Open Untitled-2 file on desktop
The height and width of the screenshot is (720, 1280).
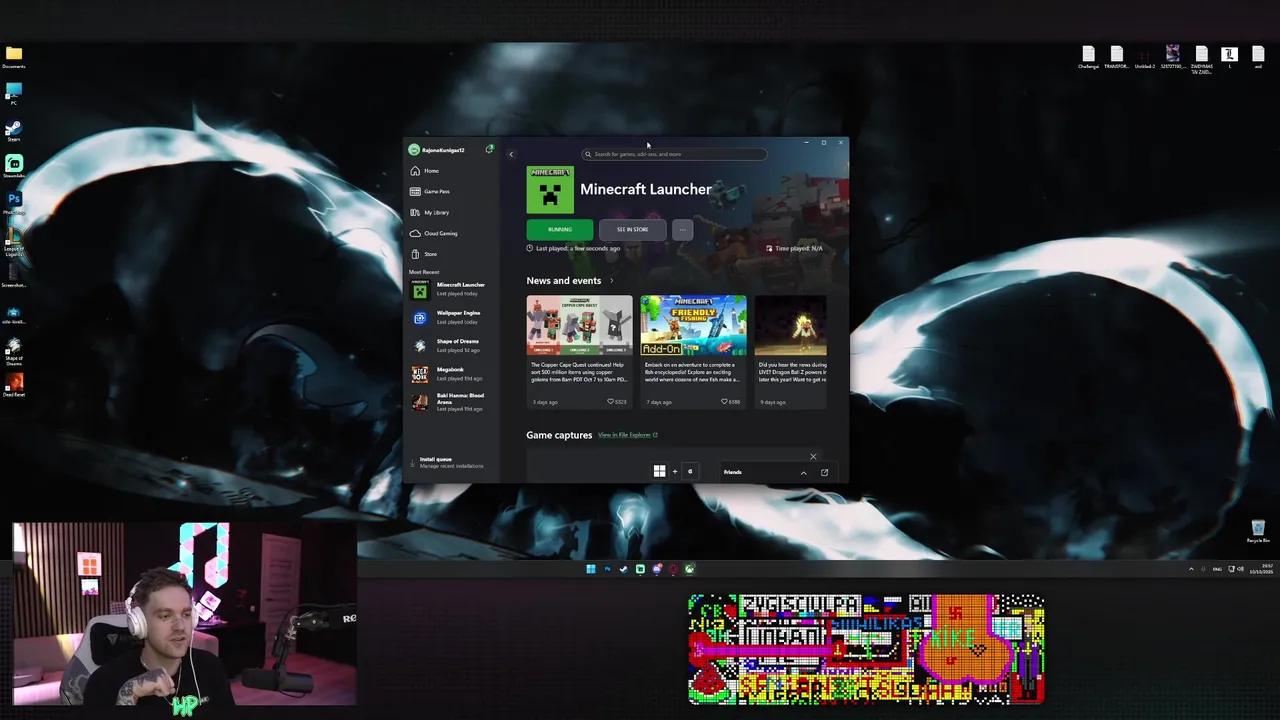pos(1144,57)
